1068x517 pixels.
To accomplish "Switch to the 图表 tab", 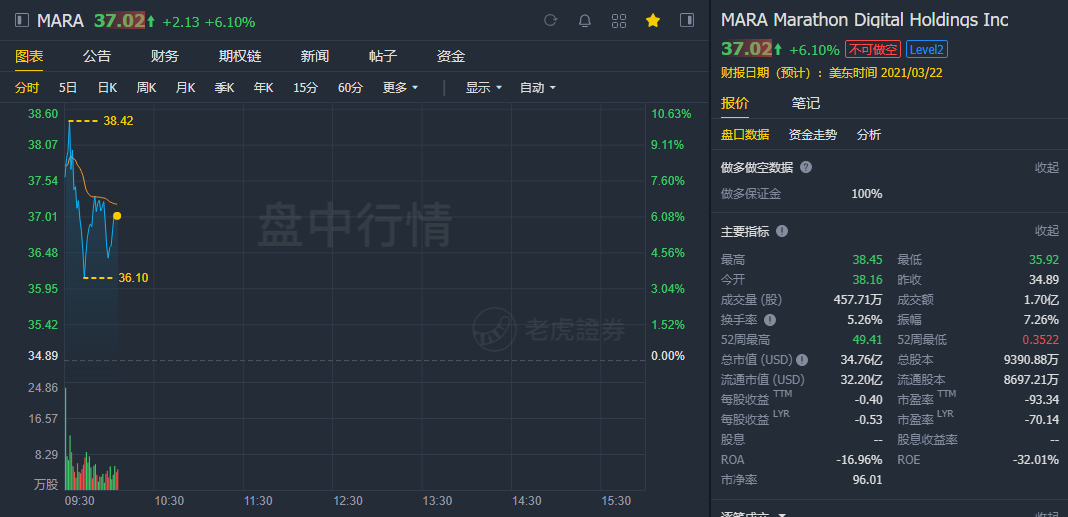I will click(x=29, y=56).
